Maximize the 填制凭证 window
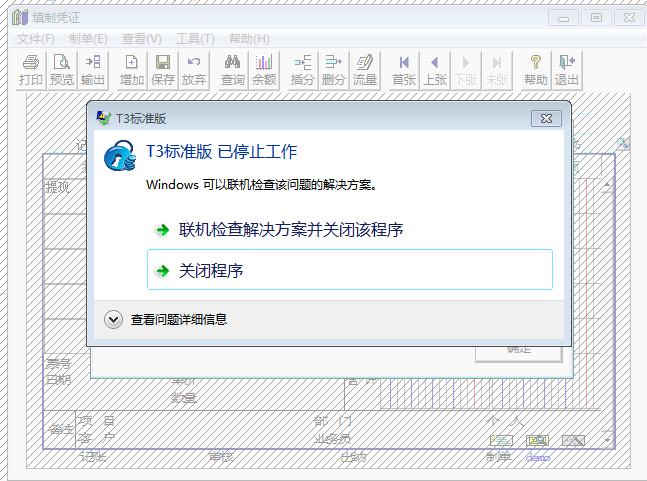The width and height of the screenshot is (647, 481). tap(596, 18)
